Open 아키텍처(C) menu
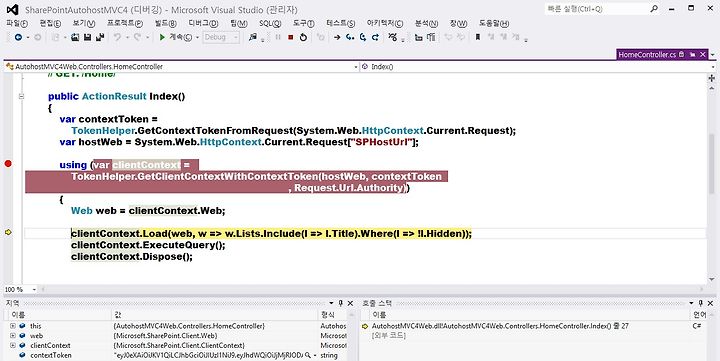 (x=384, y=23)
